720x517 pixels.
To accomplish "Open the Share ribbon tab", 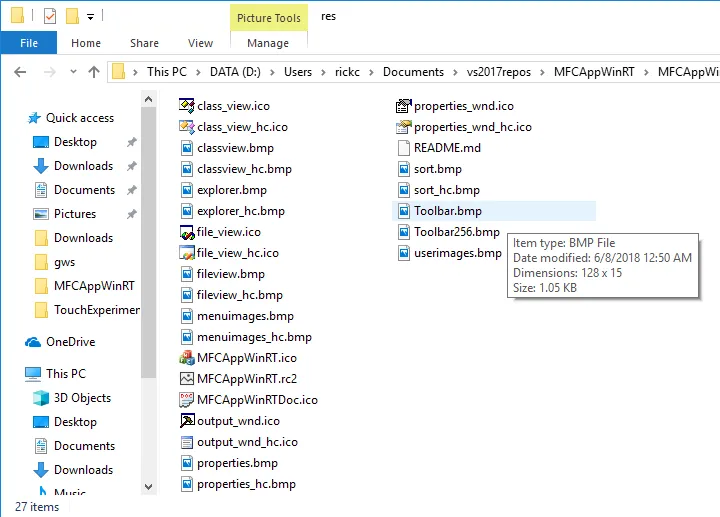I will tap(144, 43).
